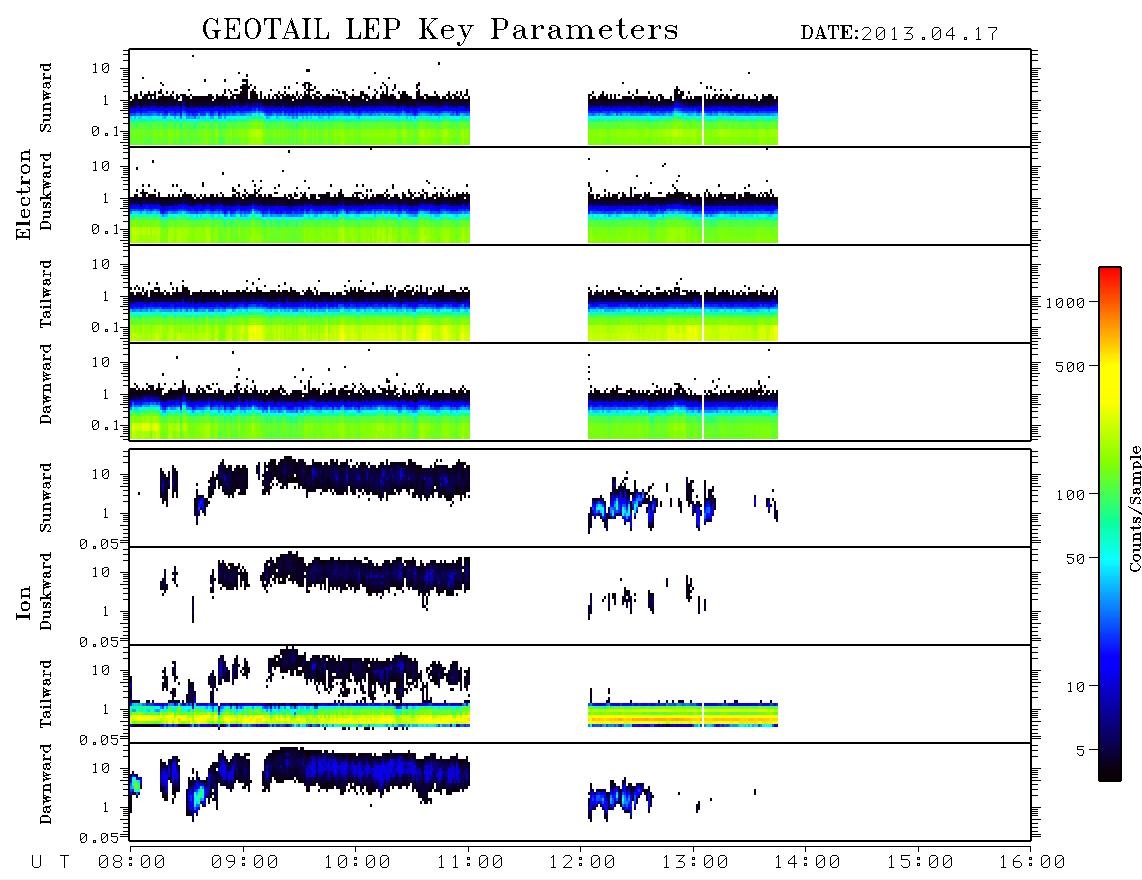Click the "10" colorbar tick value
The width and height of the screenshot is (1142, 880).
click(1075, 687)
